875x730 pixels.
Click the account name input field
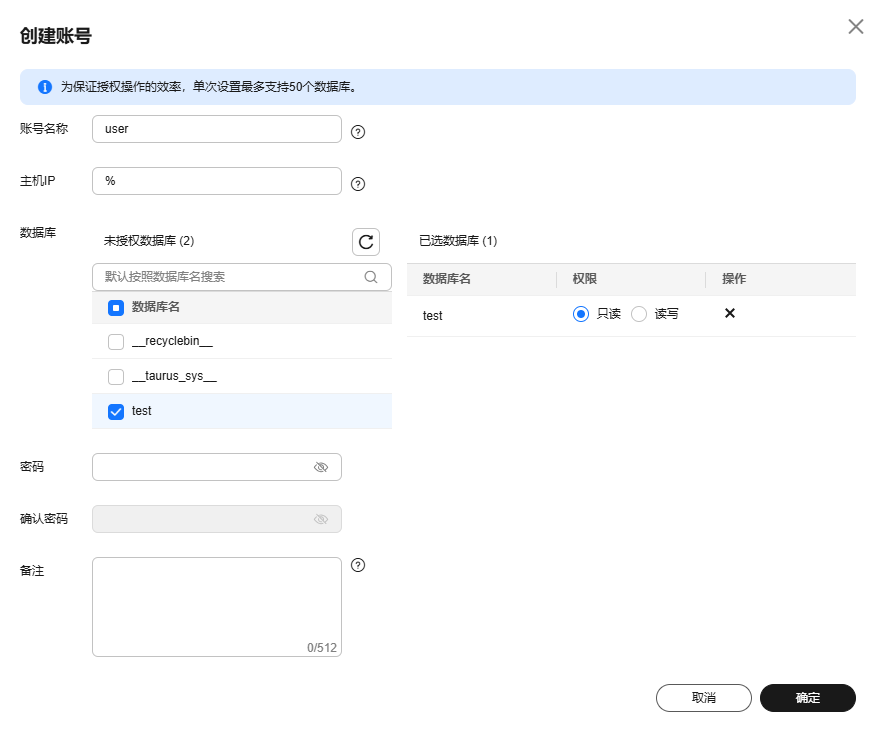pos(217,129)
